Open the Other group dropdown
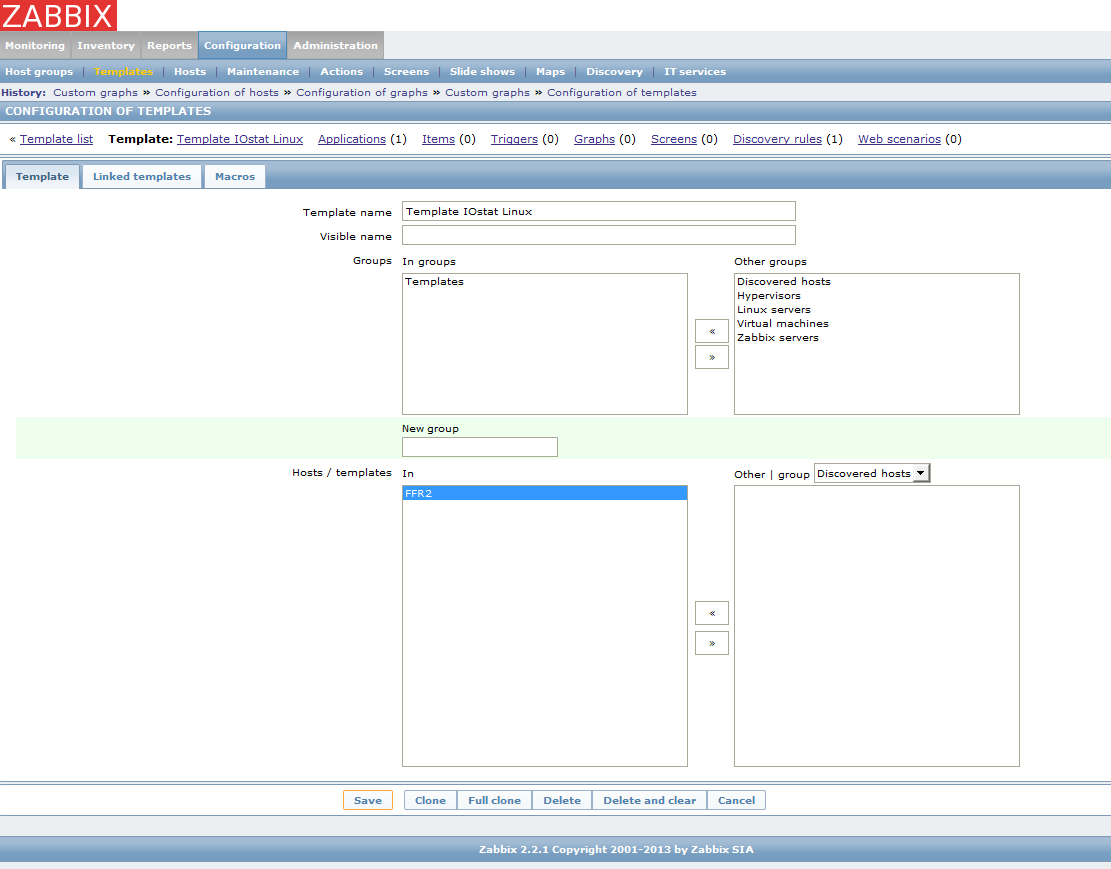 (x=872, y=473)
